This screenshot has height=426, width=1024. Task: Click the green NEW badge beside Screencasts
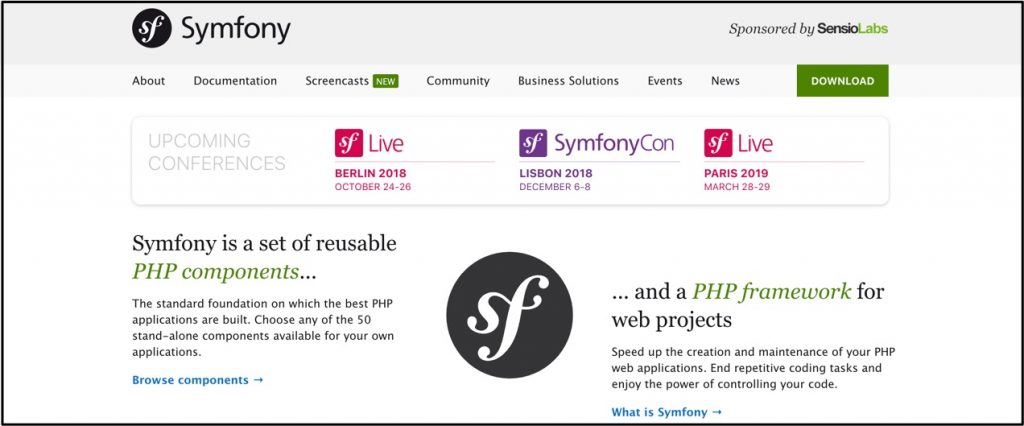(x=385, y=81)
